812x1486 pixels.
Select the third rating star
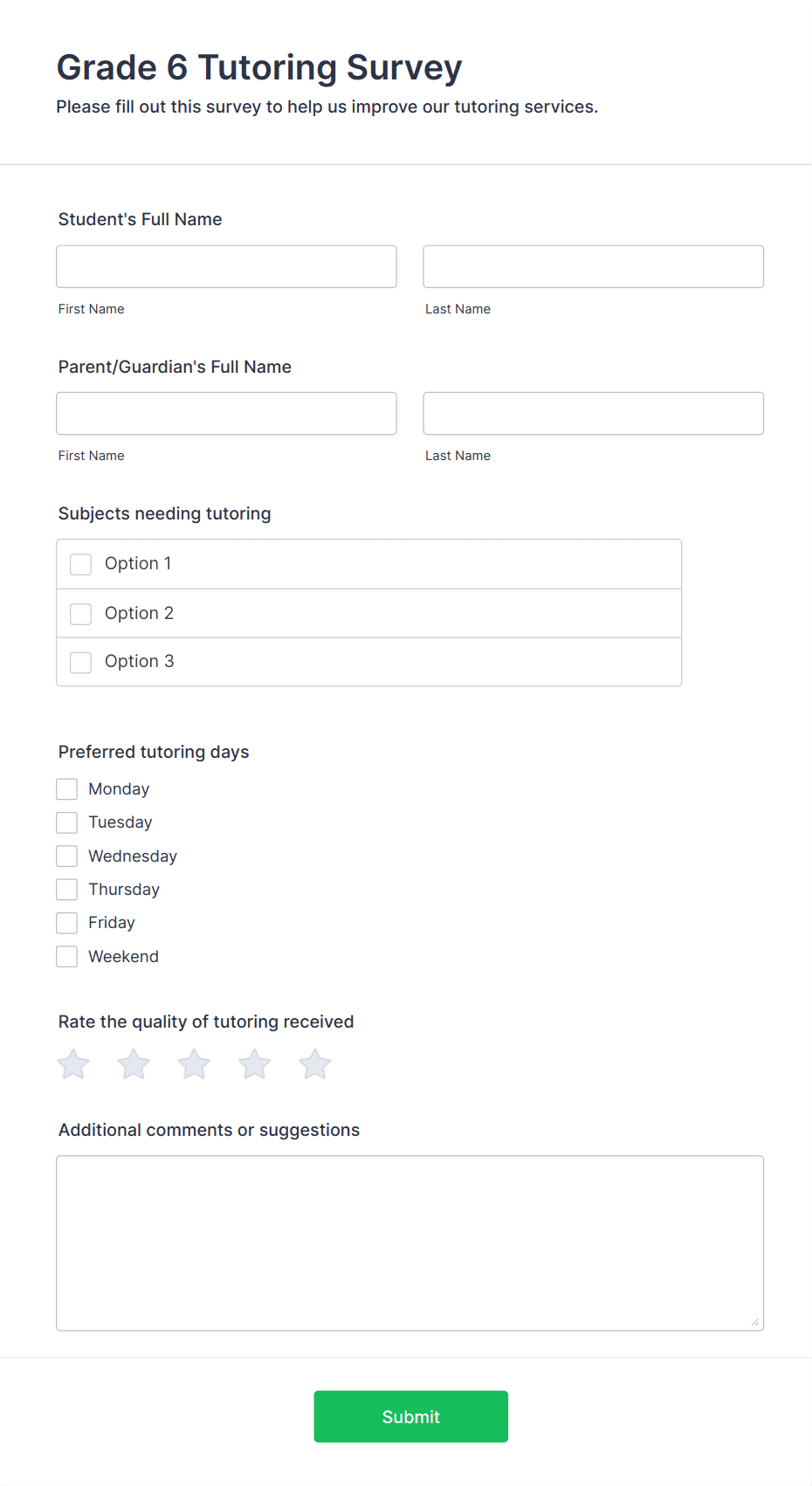tap(194, 1064)
